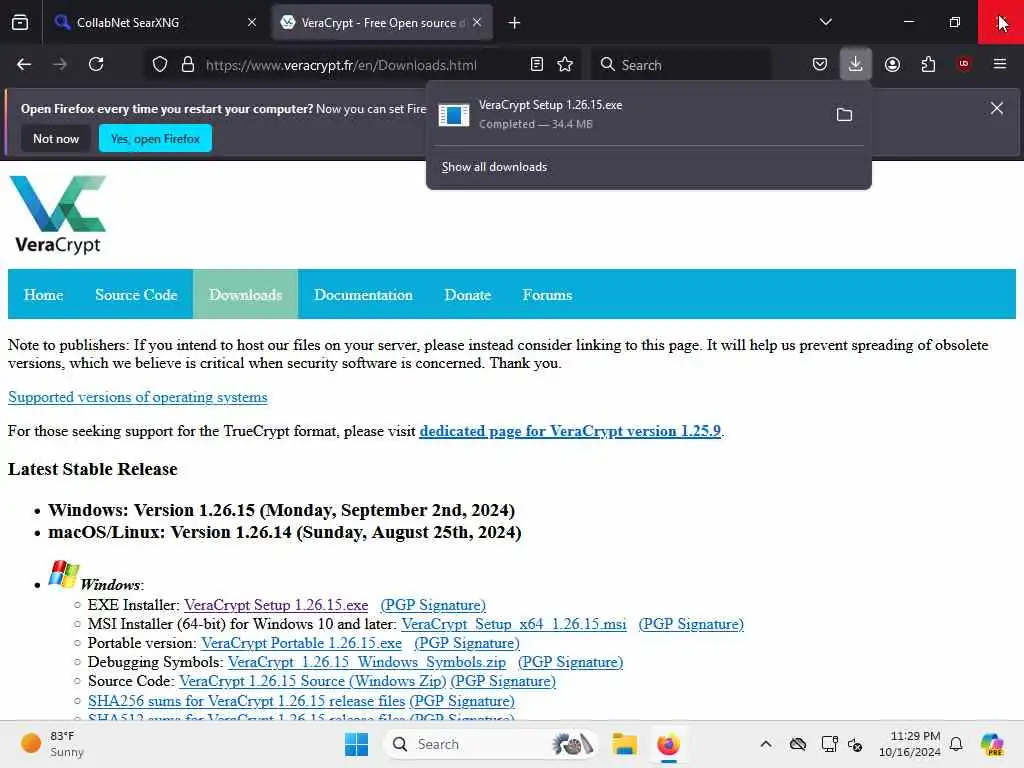Open PGP Signature for MSI installer
Screen dimensions: 1024x768
(x=691, y=624)
